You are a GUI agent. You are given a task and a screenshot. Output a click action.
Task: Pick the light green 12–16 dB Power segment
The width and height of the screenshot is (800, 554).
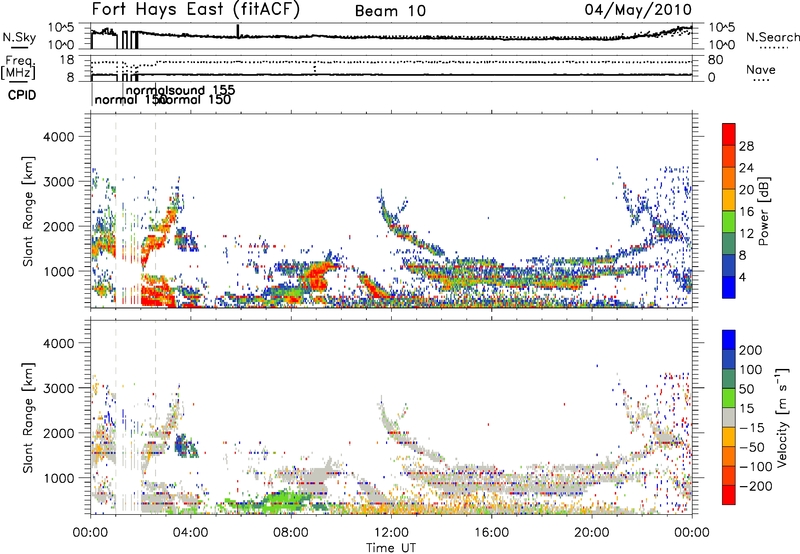point(729,222)
